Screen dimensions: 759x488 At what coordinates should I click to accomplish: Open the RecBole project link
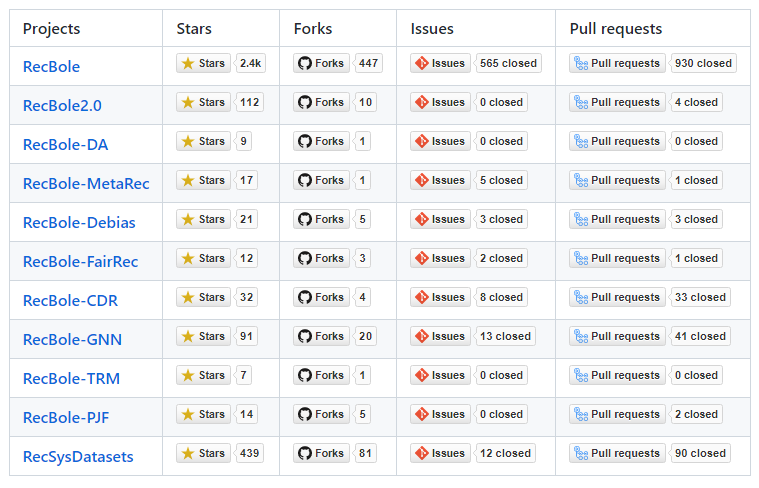[51, 67]
